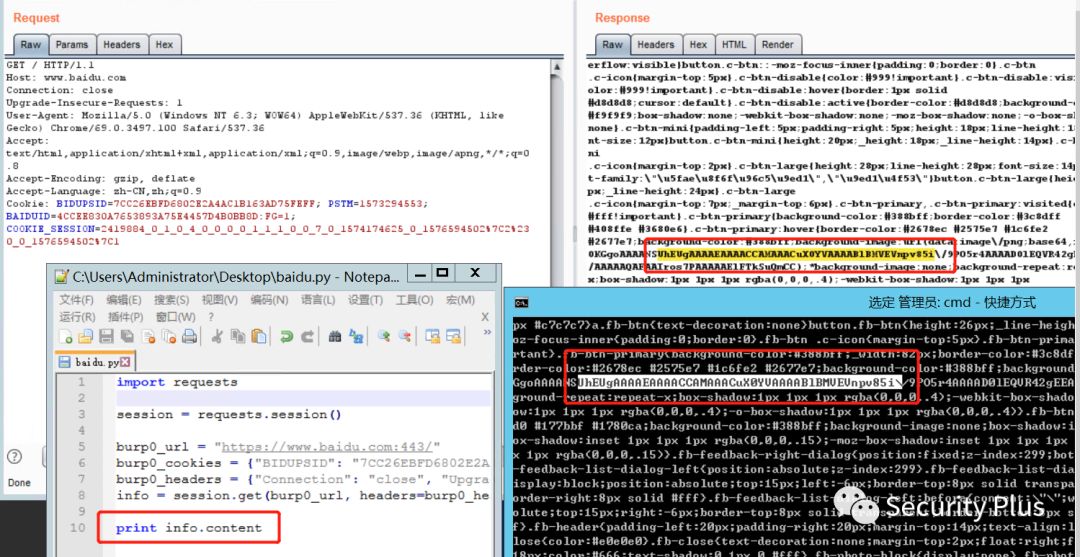Click the Paste clipboard icon
The width and height of the screenshot is (1080, 557).
click(258, 336)
